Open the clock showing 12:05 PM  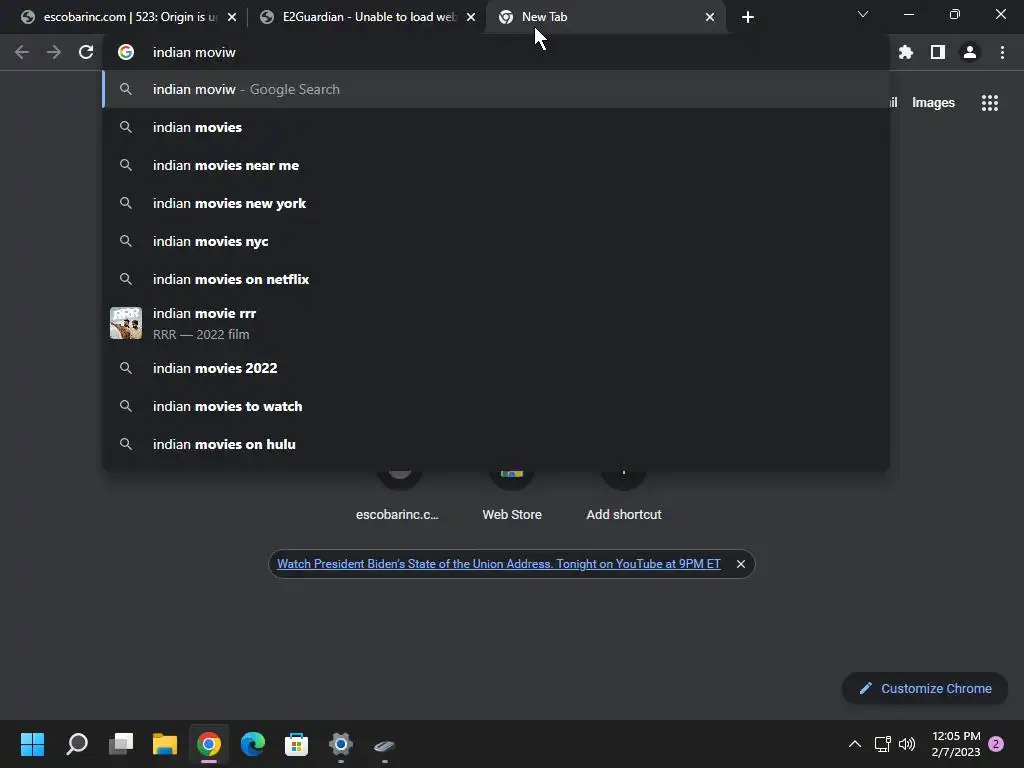point(956,744)
